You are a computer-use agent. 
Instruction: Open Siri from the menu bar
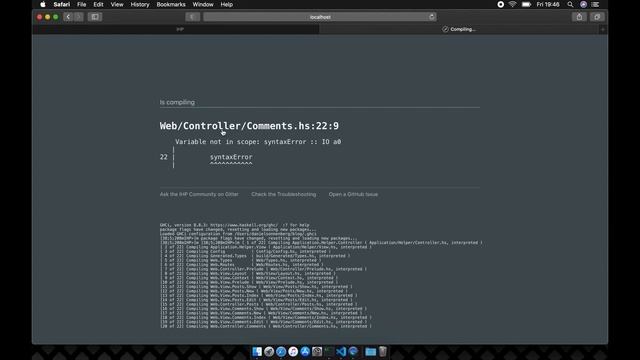[583, 4]
